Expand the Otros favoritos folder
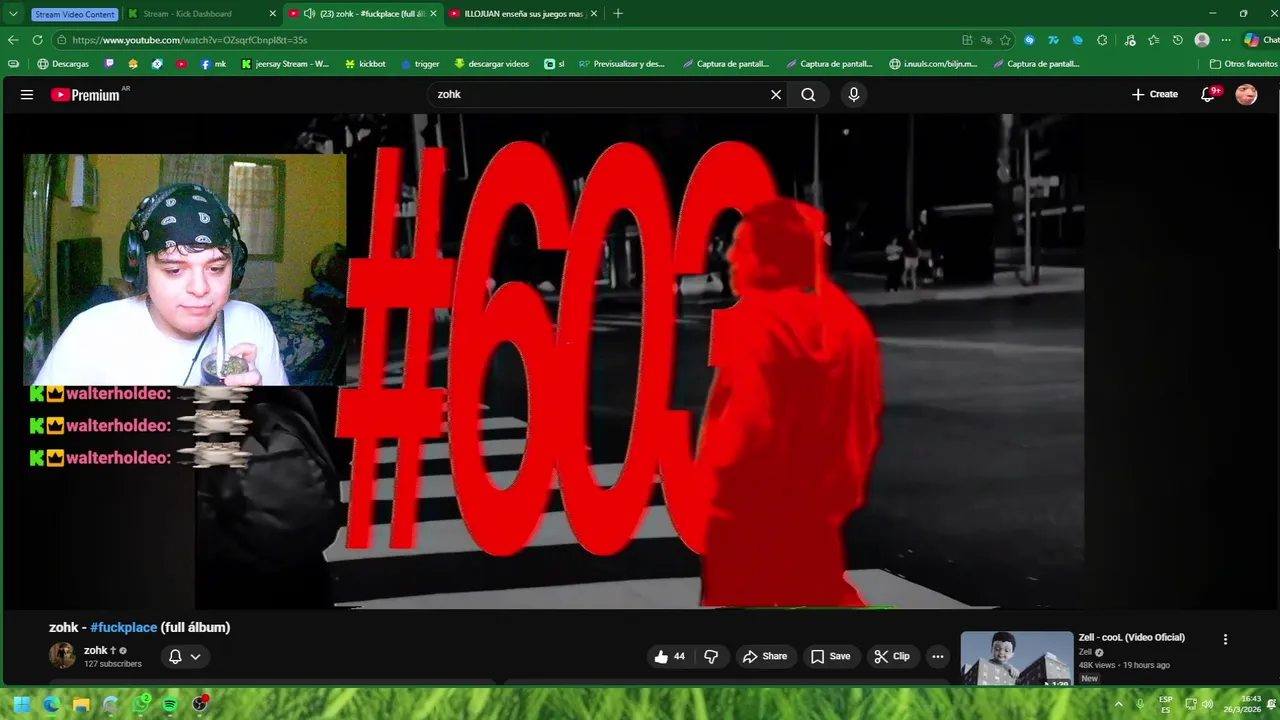This screenshot has width=1280, height=720. [x=1243, y=64]
